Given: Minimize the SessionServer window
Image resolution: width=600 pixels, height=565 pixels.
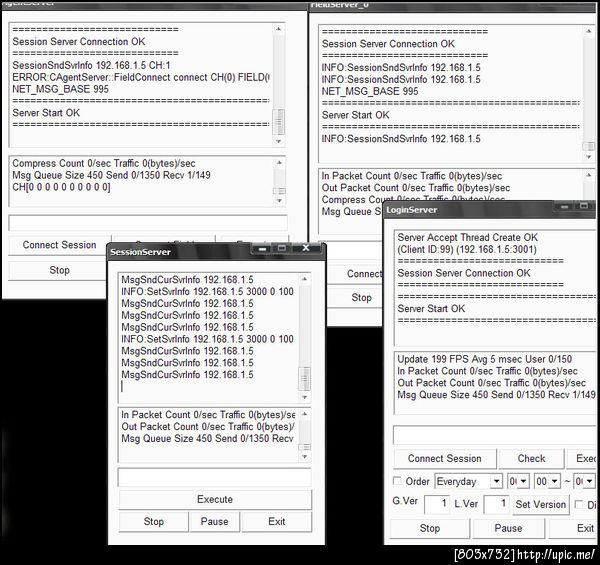Looking at the screenshot, I should tap(262, 249).
